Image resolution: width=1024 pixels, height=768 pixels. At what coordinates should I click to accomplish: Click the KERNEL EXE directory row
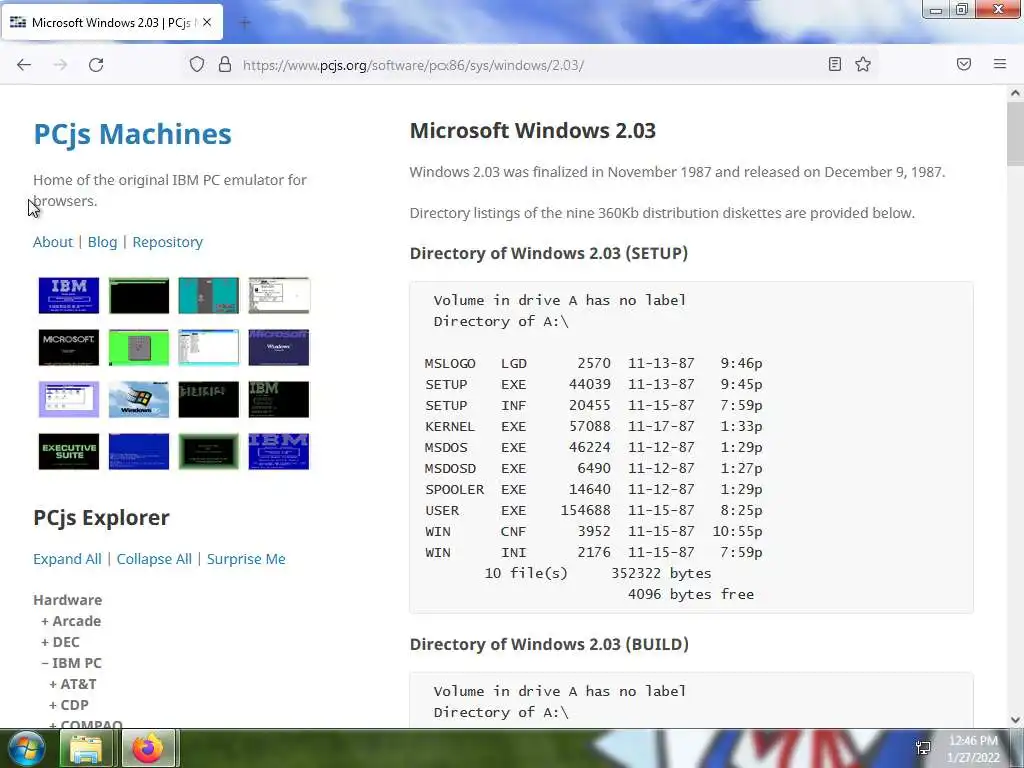click(x=594, y=426)
